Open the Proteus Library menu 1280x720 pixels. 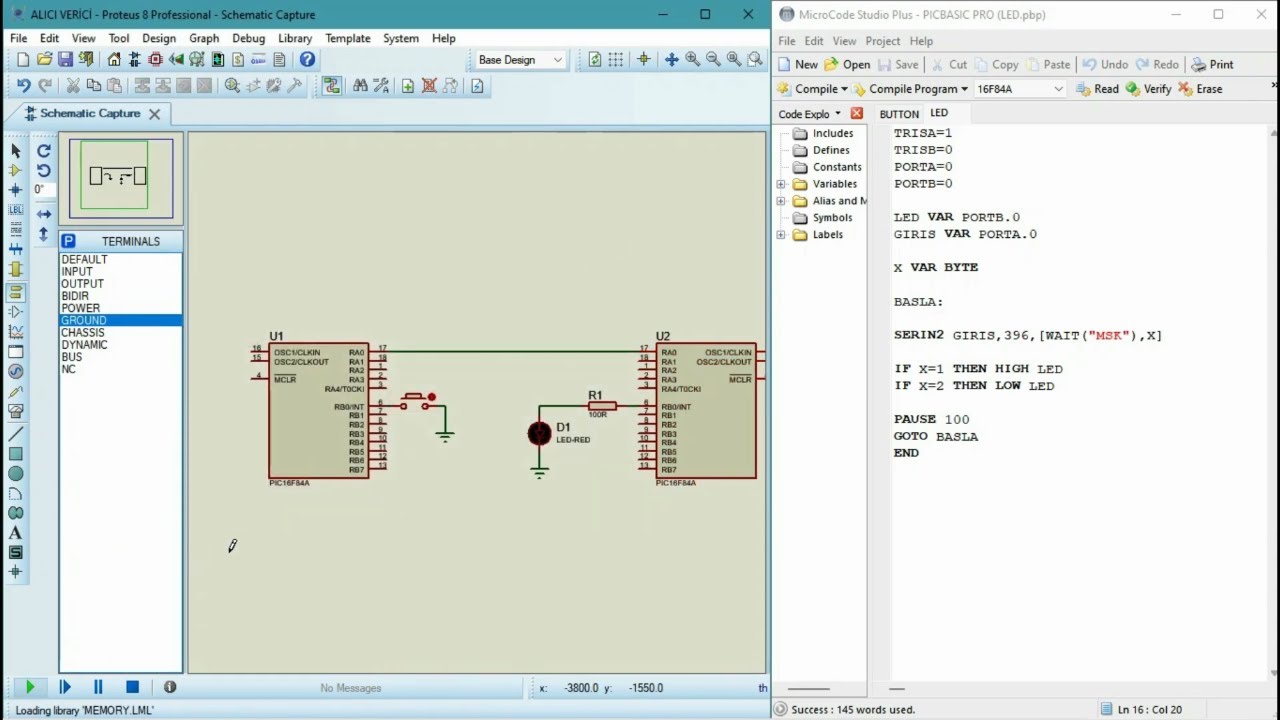coord(295,38)
